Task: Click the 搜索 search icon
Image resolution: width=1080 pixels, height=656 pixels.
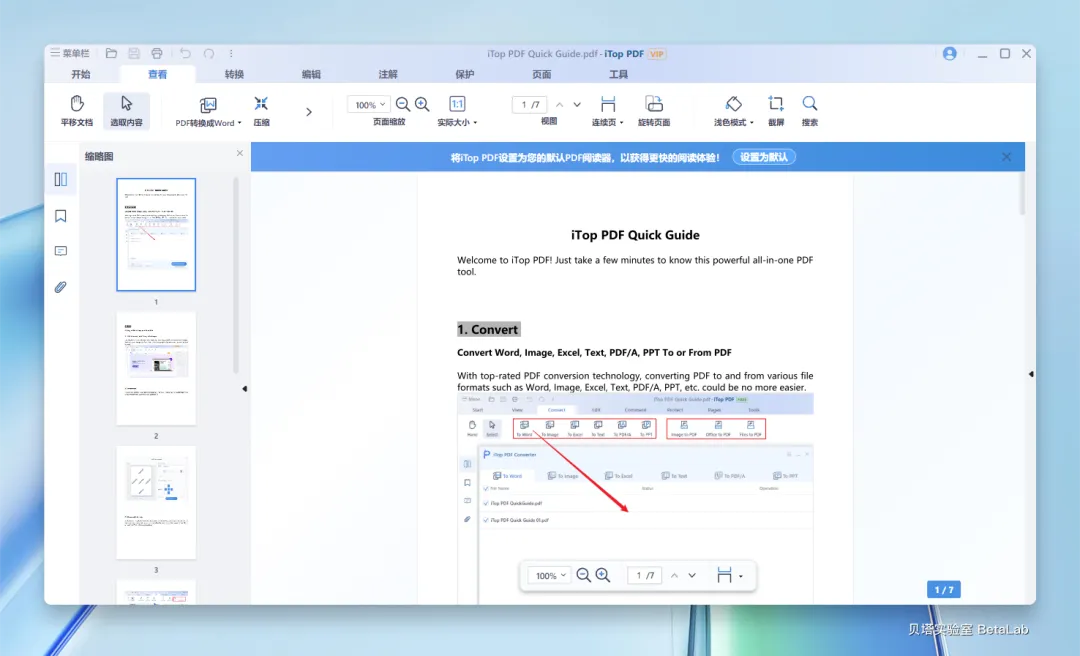Action: (810, 103)
